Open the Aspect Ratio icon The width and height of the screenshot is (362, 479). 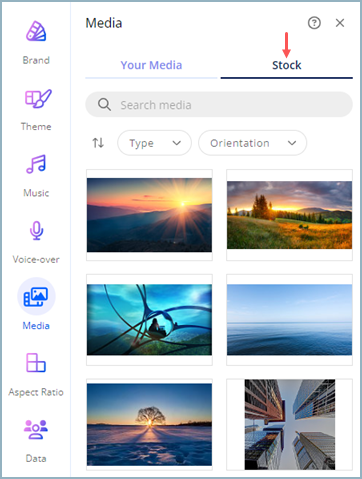click(x=36, y=362)
